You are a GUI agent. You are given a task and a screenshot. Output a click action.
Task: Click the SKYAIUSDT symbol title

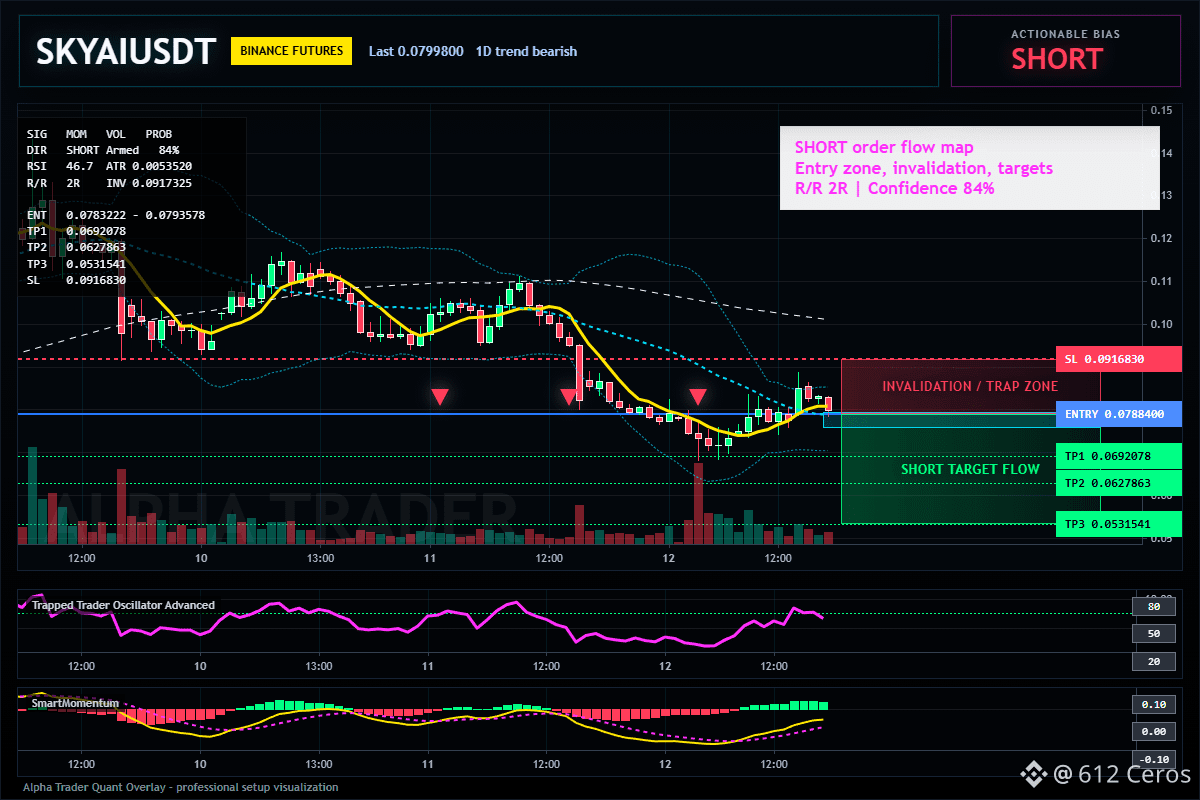(x=126, y=52)
